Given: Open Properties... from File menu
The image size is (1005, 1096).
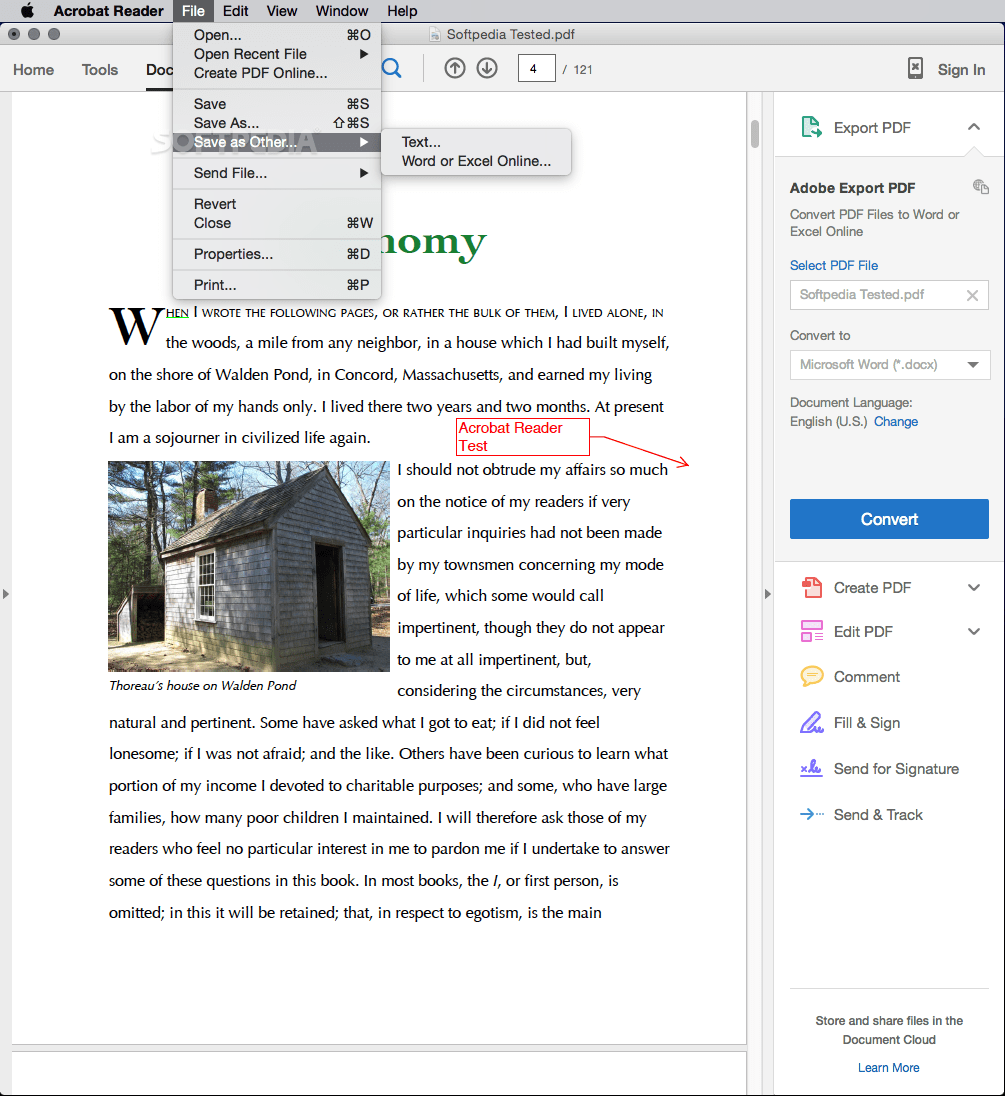Looking at the screenshot, I should 277,254.
